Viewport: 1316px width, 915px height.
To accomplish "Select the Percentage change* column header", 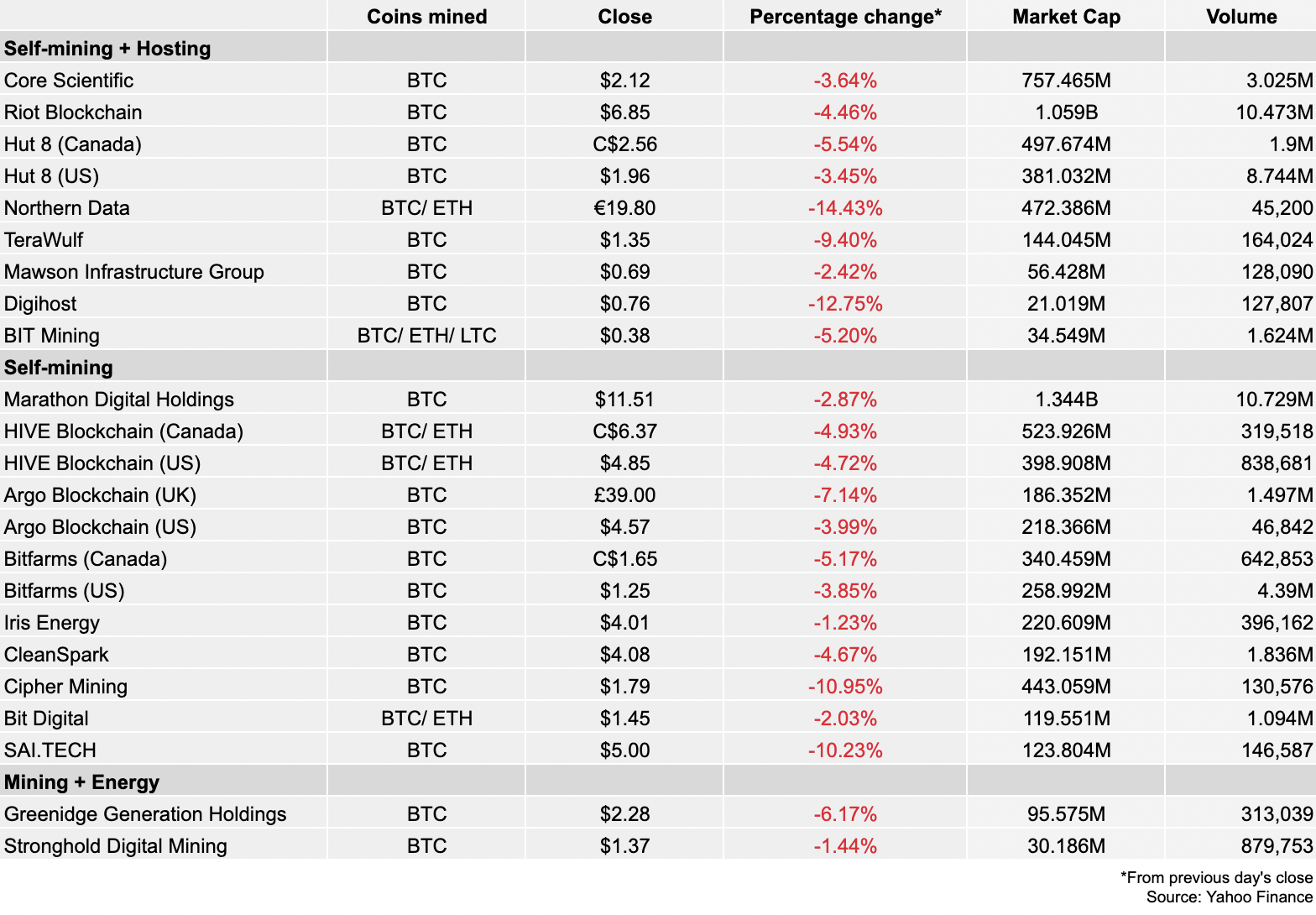I will coord(845,17).
